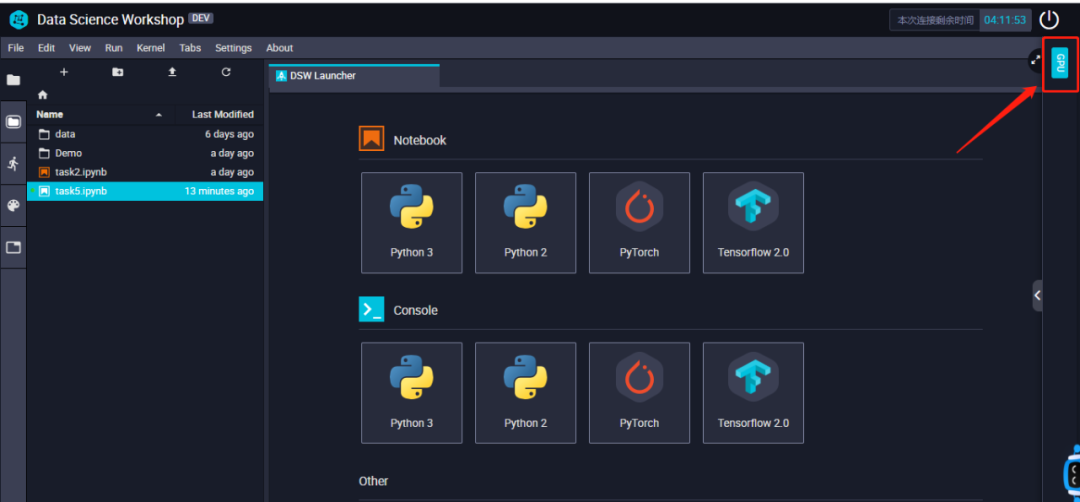Click the DEV badge label
The image size is (1080, 502).
200,19
